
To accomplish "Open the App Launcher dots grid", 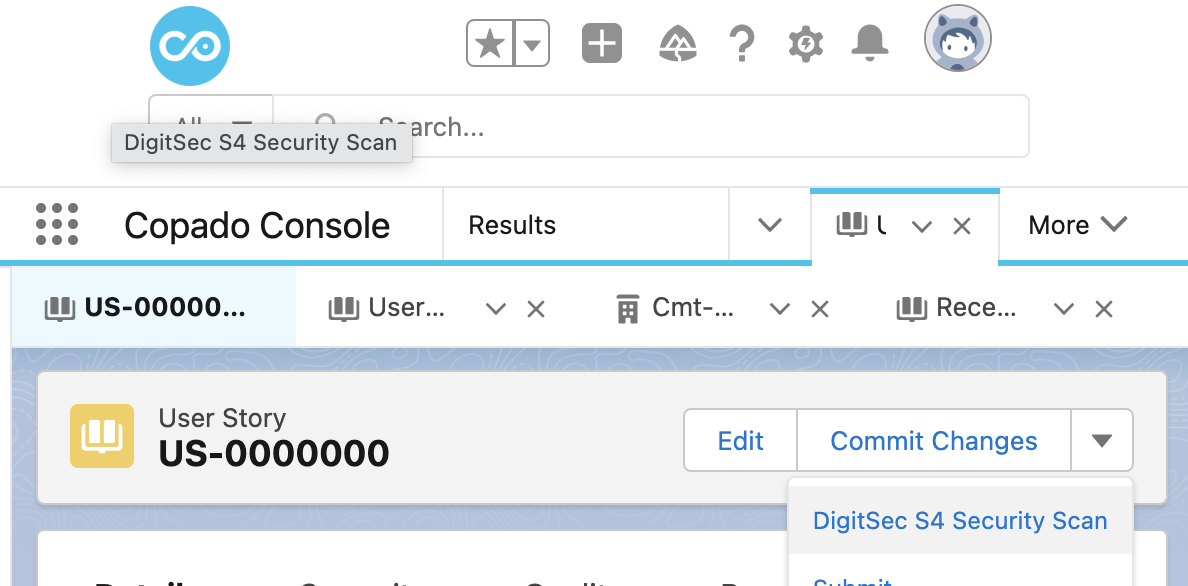I will pyautogui.click(x=57, y=224).
